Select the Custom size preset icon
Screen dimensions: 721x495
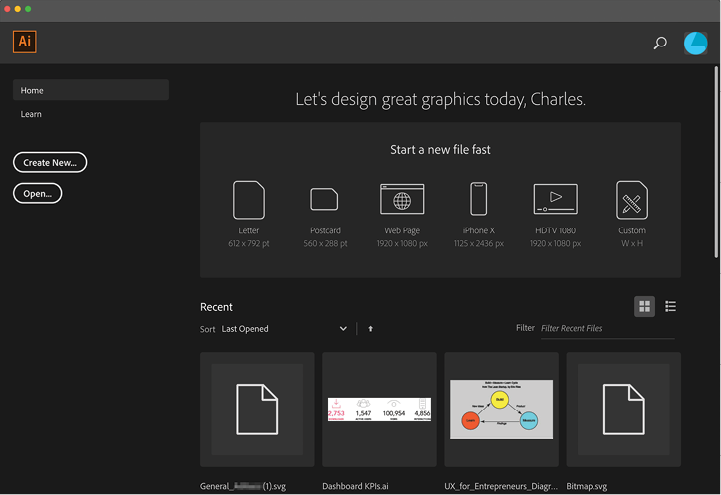632,200
